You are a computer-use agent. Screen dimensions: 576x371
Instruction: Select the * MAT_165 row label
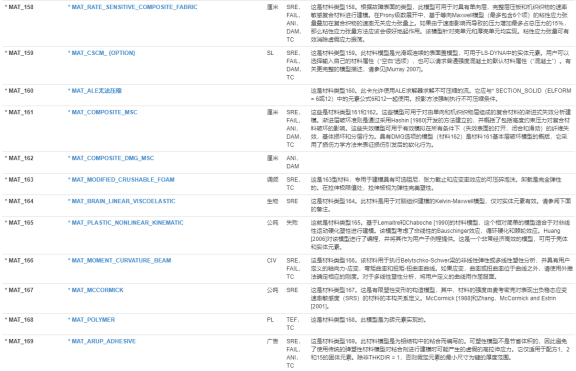pos(19,223)
